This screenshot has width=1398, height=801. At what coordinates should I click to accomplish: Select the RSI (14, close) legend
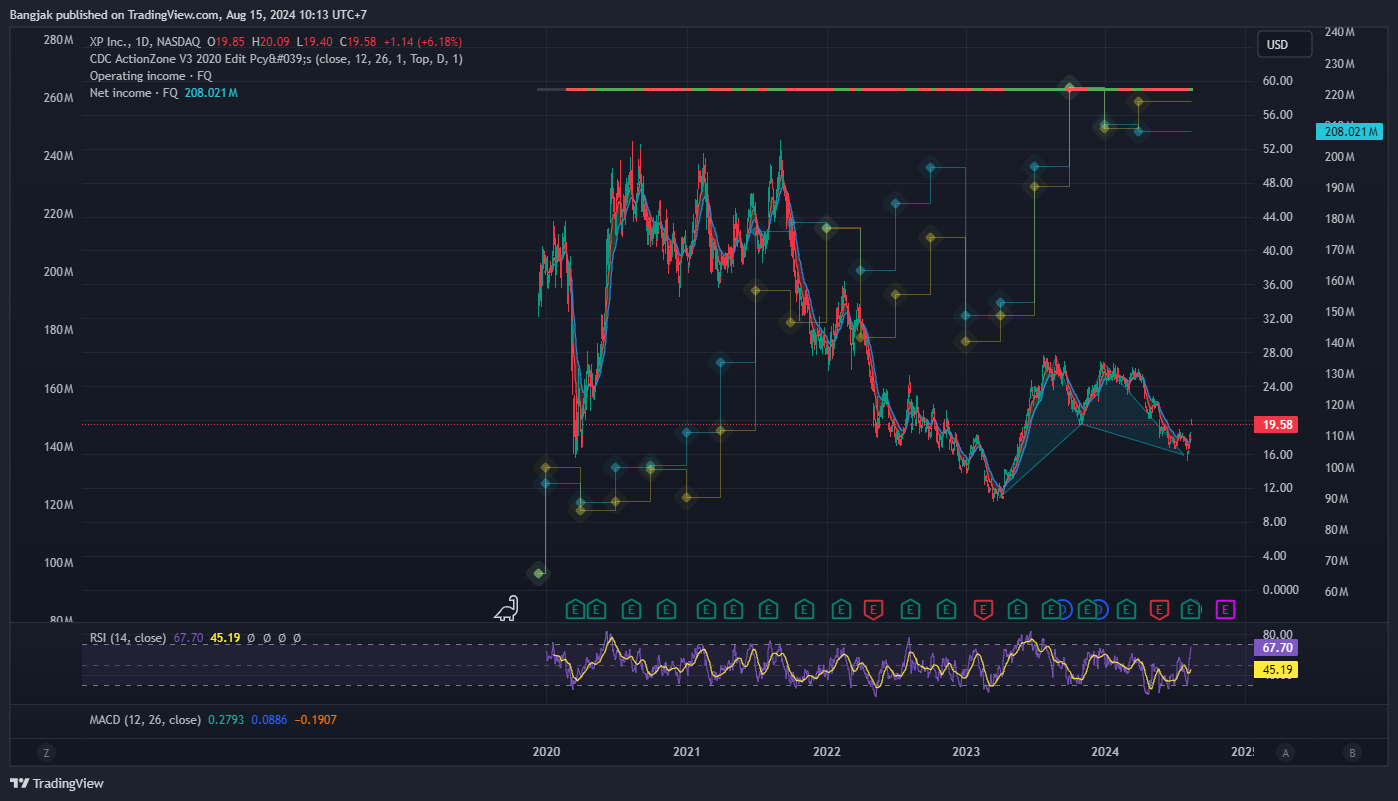128,637
